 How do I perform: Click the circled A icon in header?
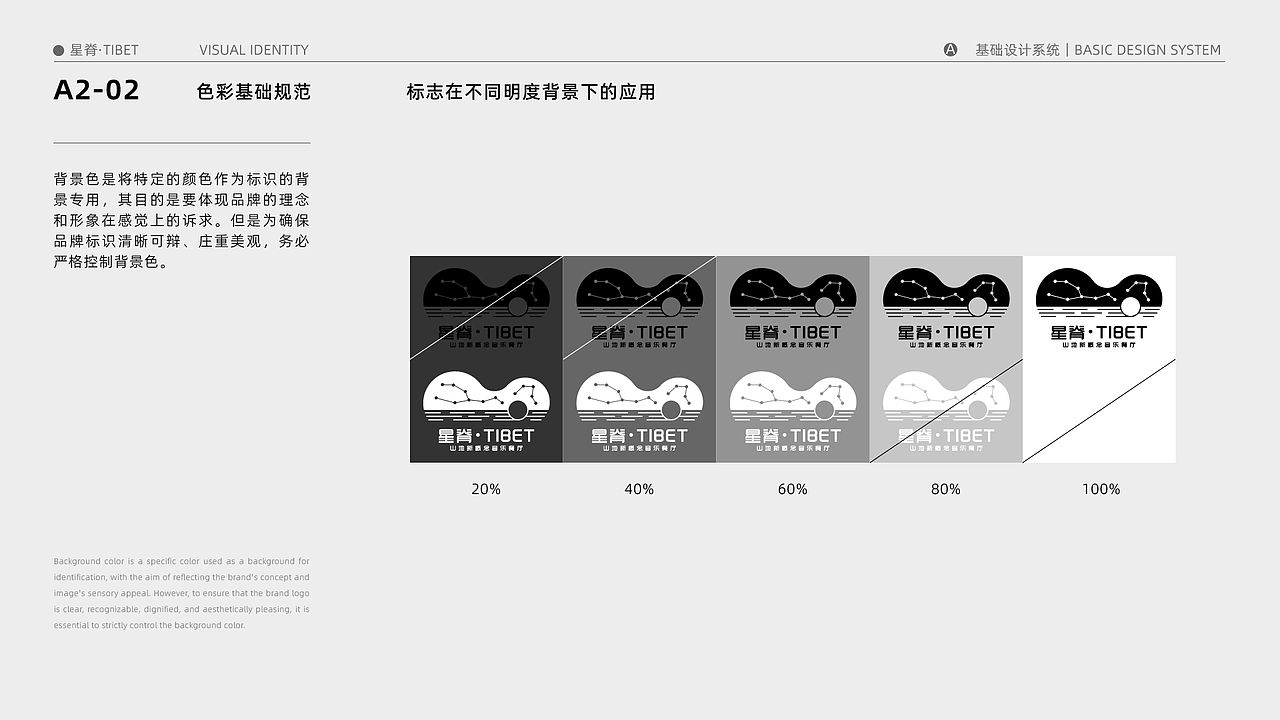(951, 50)
